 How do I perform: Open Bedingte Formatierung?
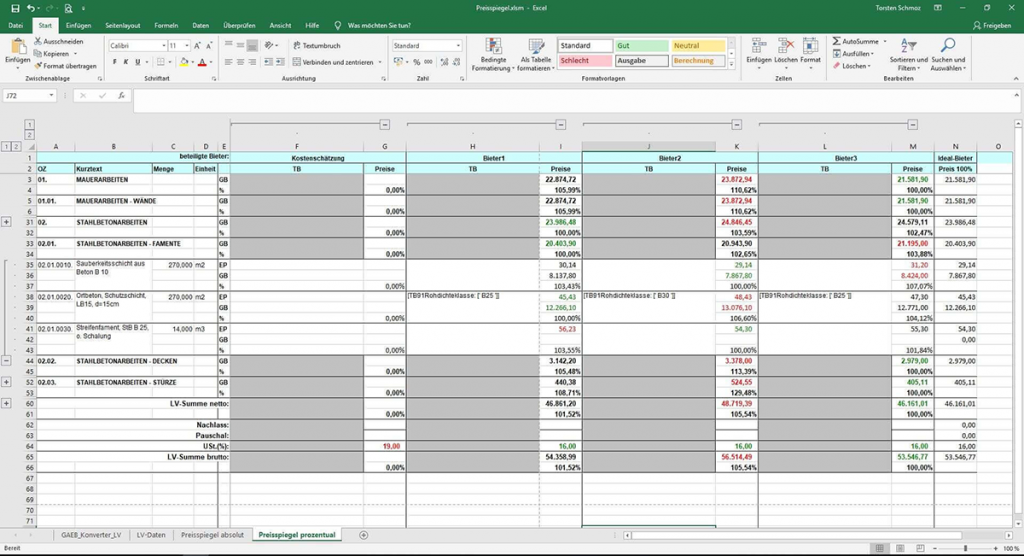pyautogui.click(x=494, y=55)
